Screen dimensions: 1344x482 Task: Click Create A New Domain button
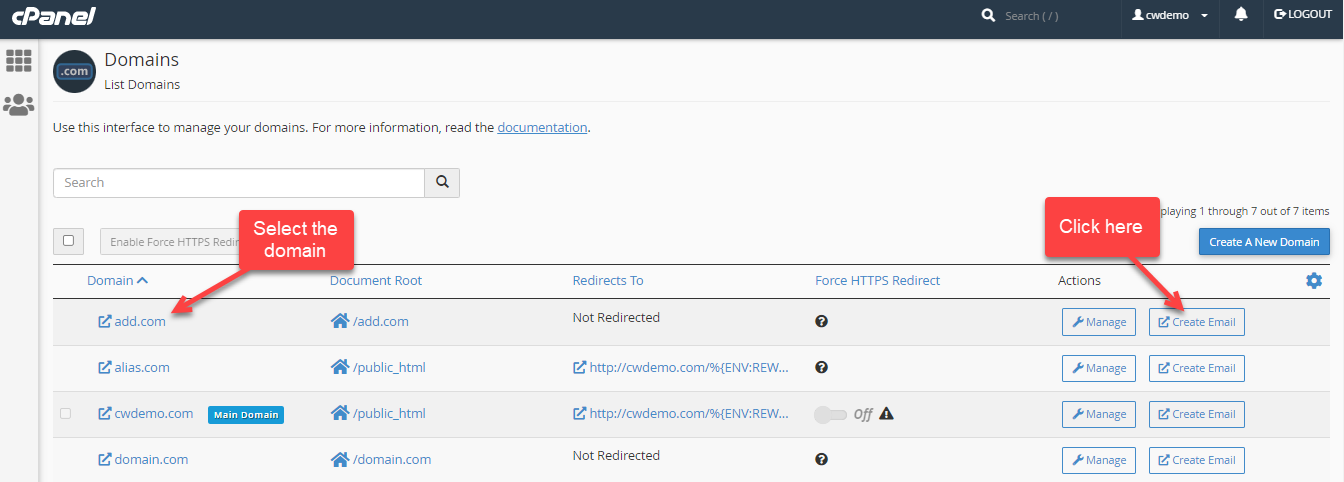pos(1264,242)
